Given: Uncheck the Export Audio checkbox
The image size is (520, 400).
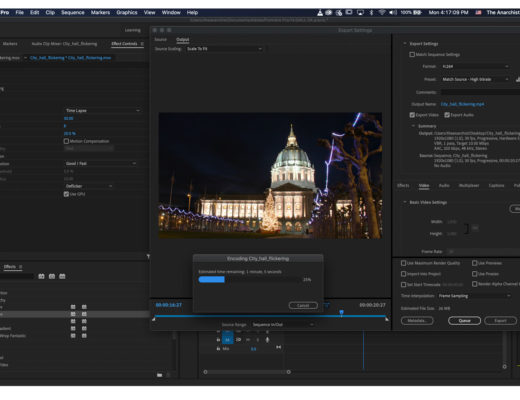Looking at the screenshot, I should (447, 115).
